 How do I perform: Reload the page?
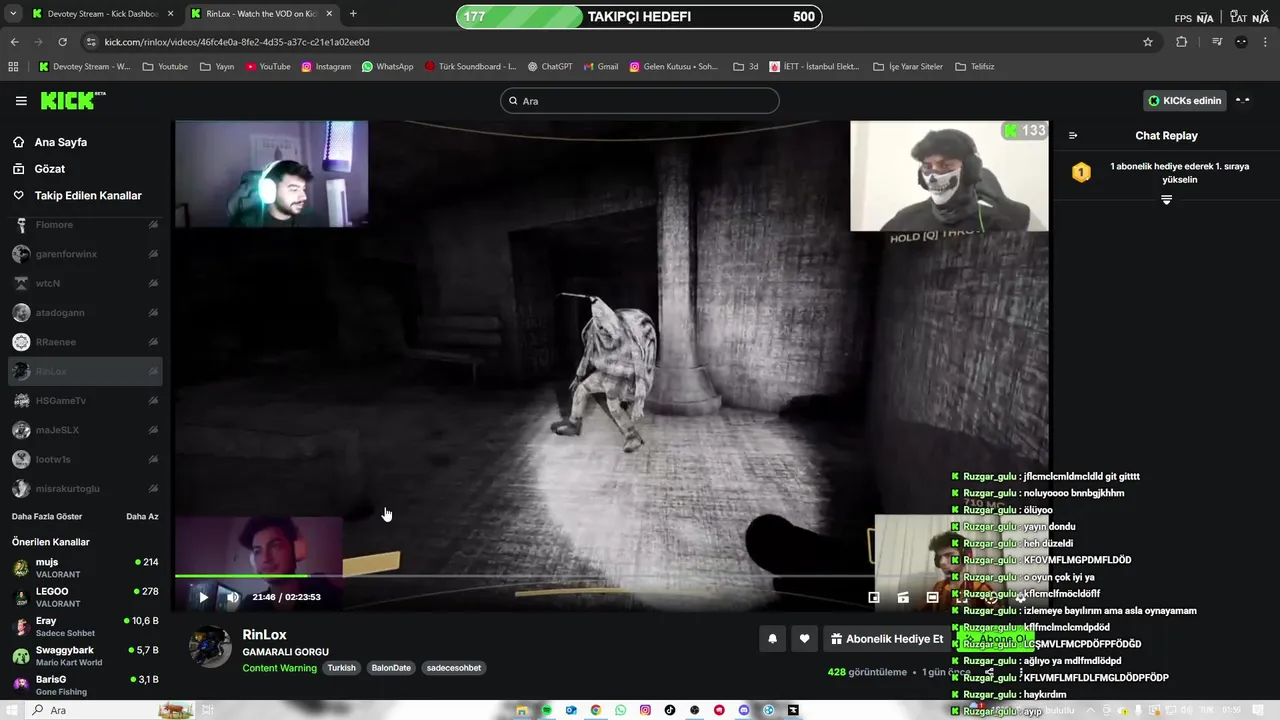point(62,42)
